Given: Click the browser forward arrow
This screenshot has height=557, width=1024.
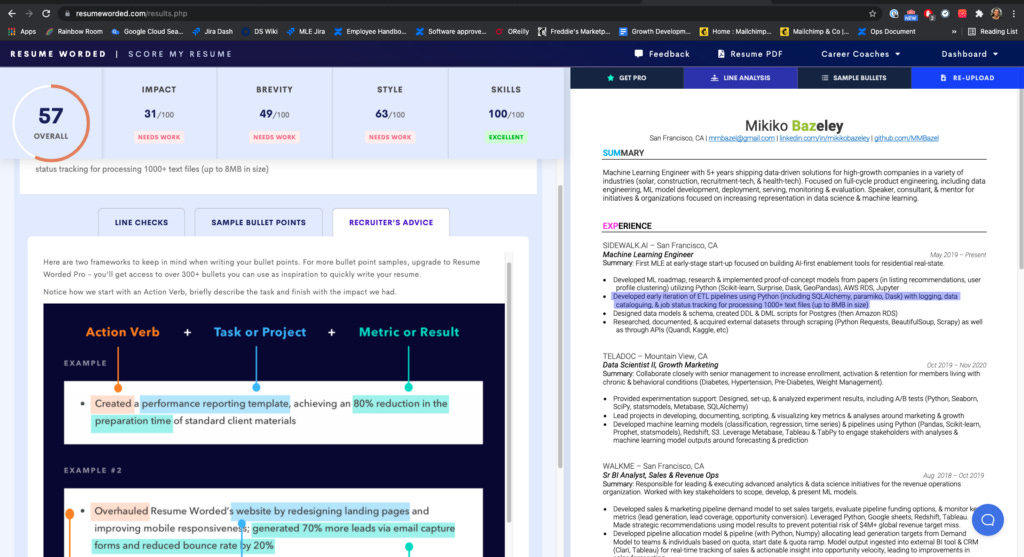Looking at the screenshot, I should (29, 13).
